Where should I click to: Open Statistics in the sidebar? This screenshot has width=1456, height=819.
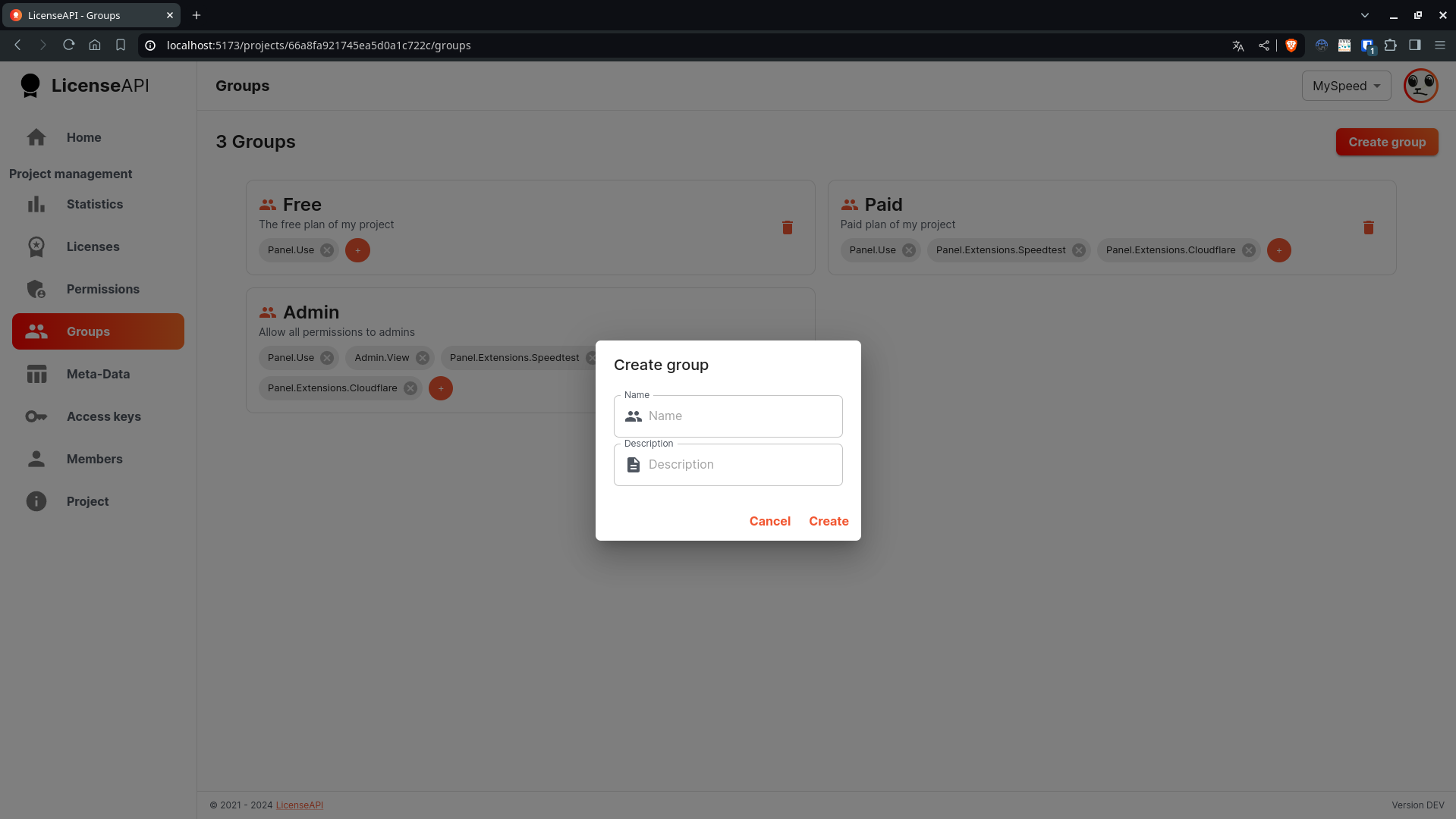[98, 204]
